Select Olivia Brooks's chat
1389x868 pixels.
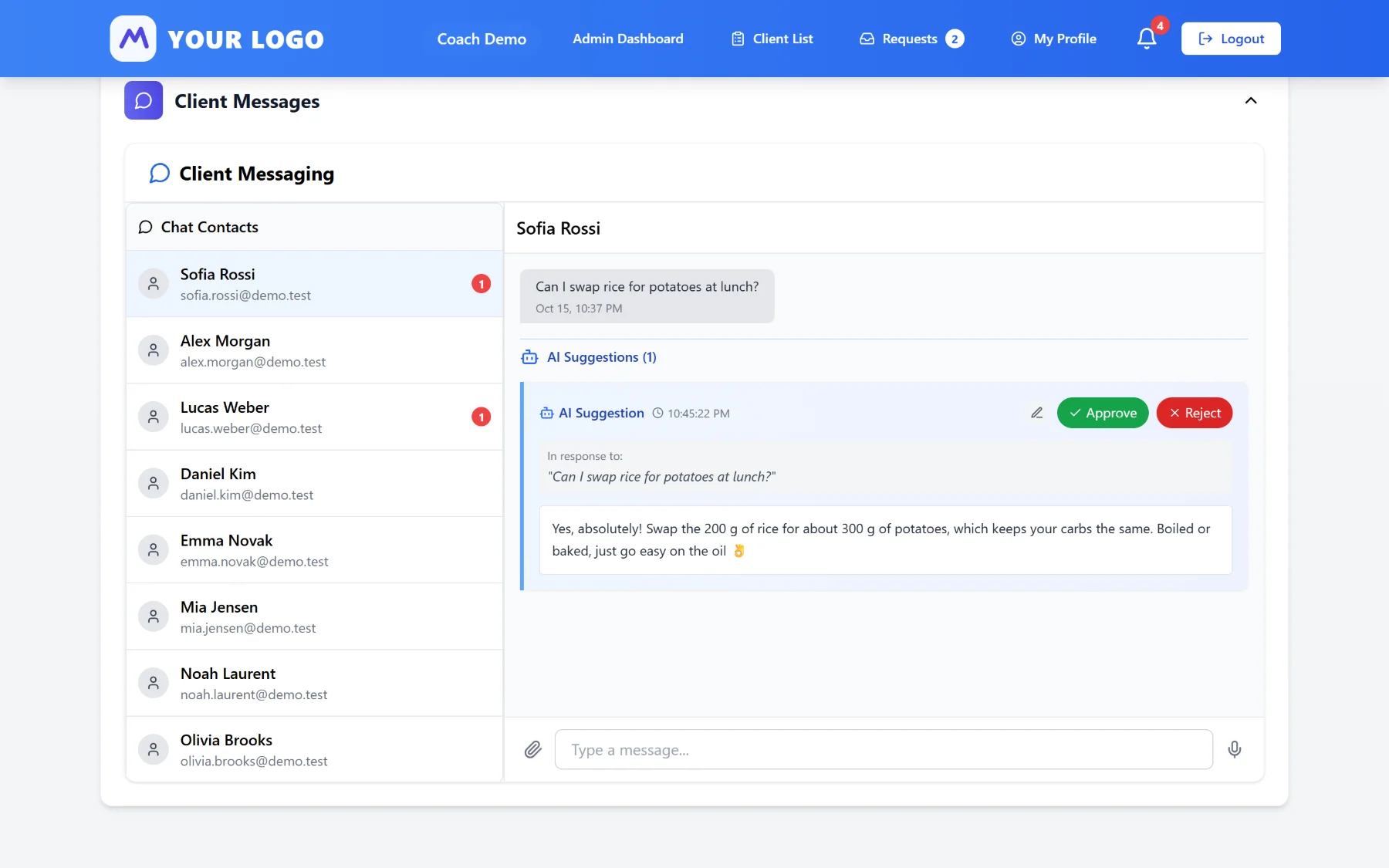[315, 749]
